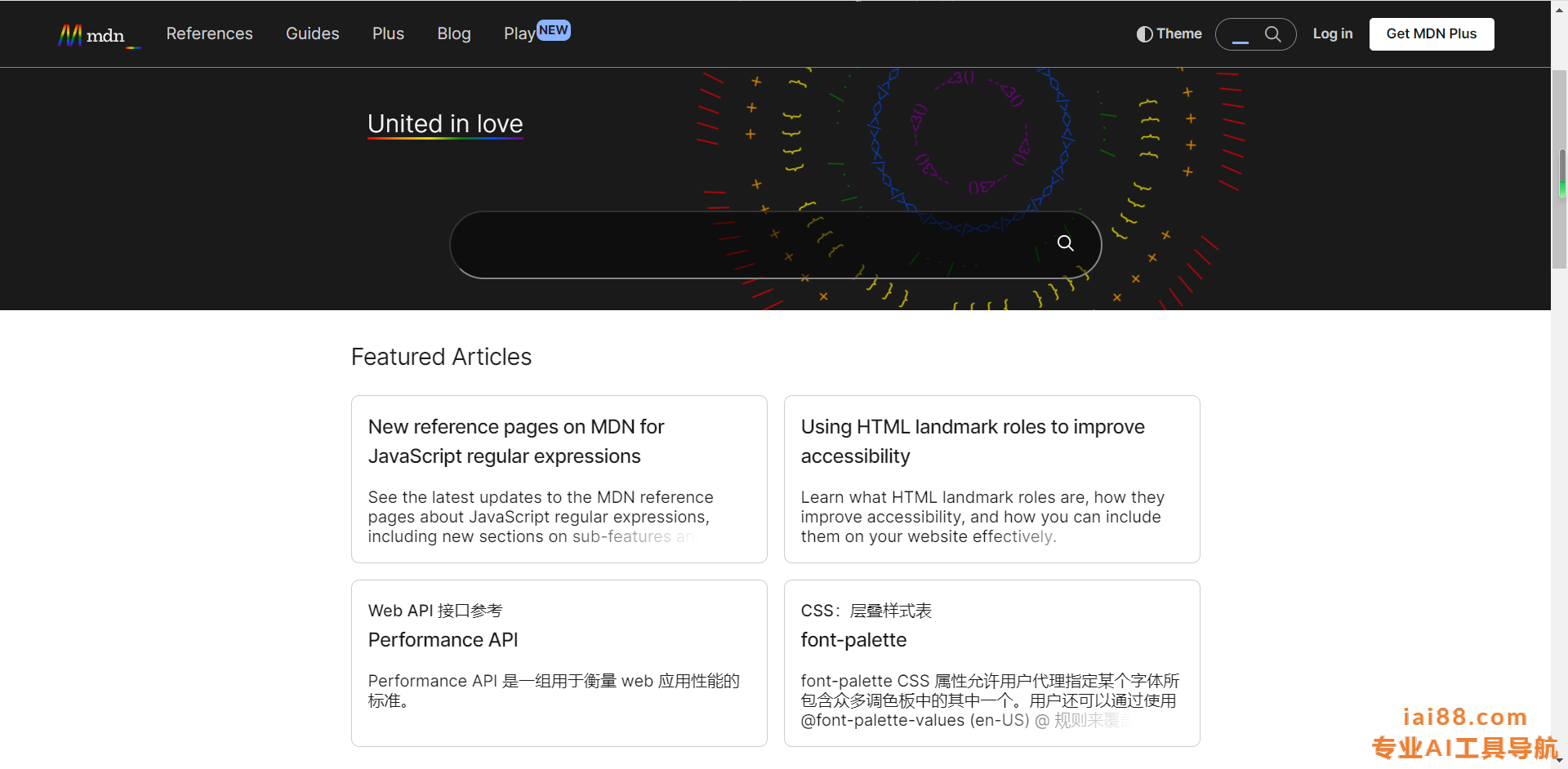Open the Play playground link

[x=519, y=33]
